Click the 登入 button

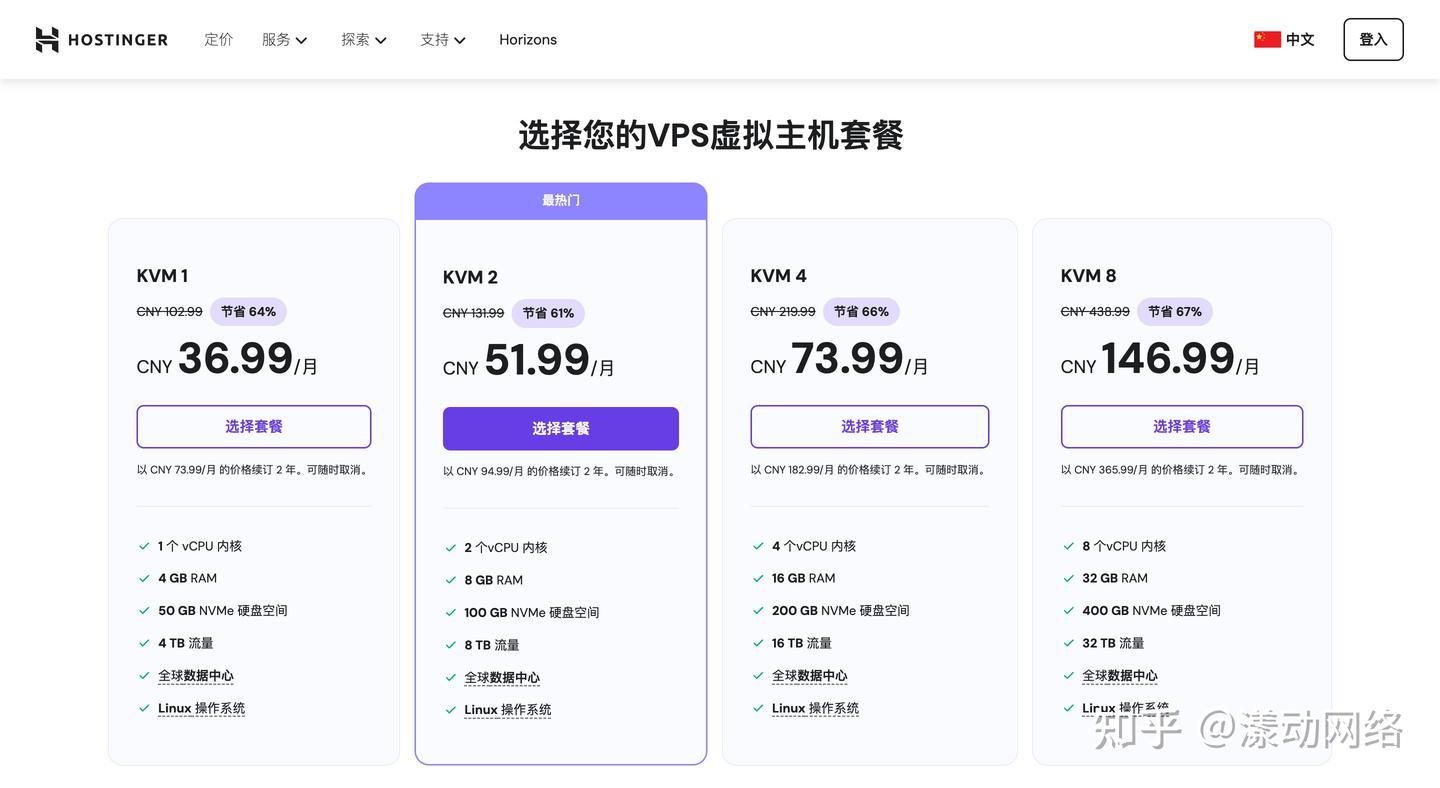(1373, 39)
